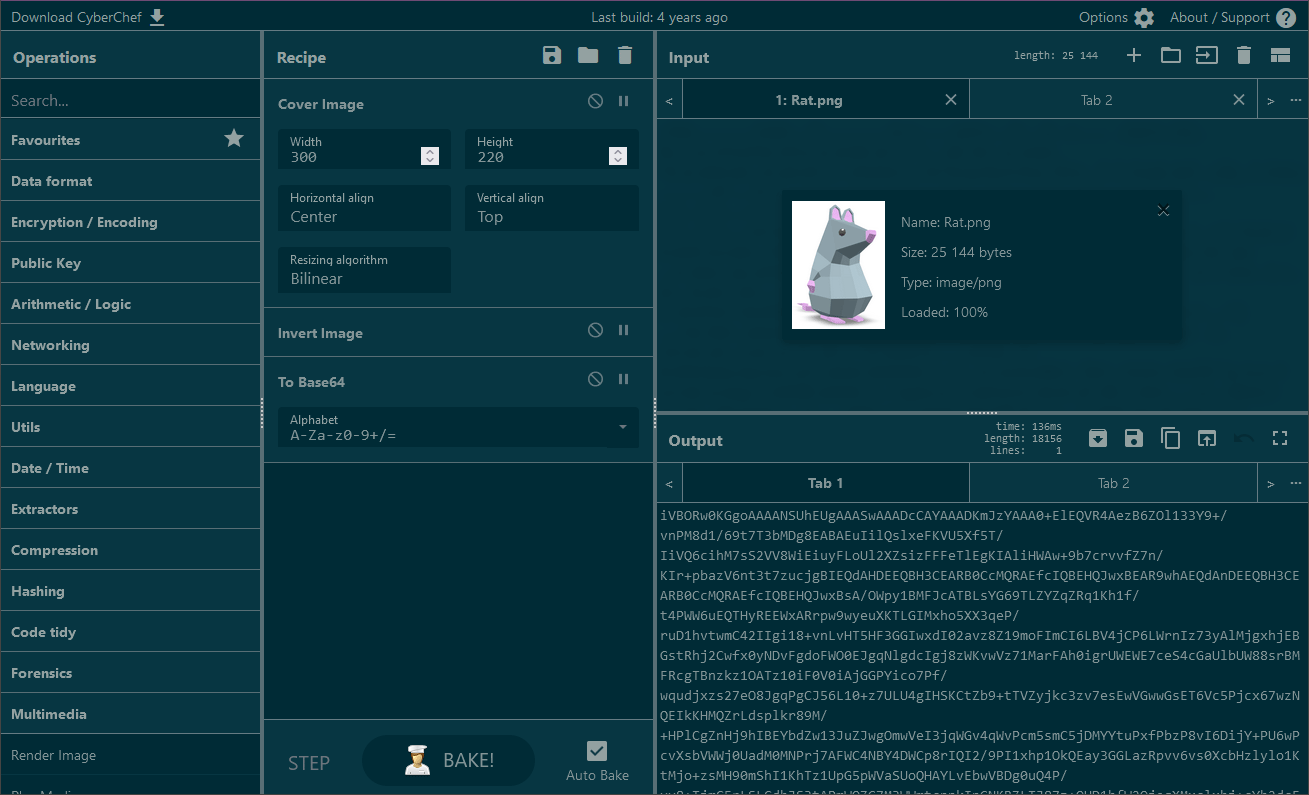Screen dimensions: 1309x795
Task: Disable the Invert Image operation
Action: 595,330
